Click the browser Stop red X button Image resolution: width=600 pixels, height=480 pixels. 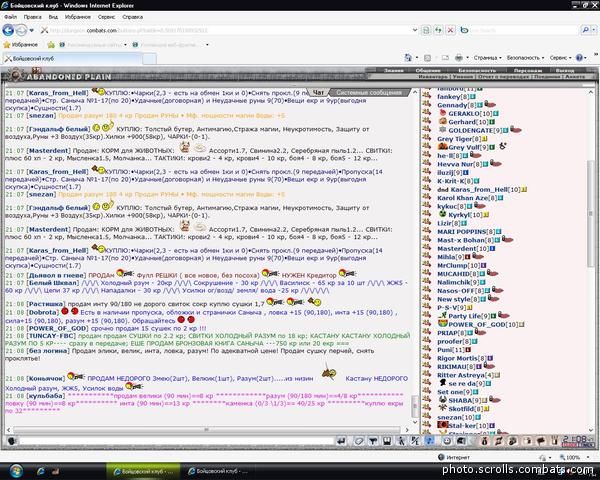[x=451, y=30]
